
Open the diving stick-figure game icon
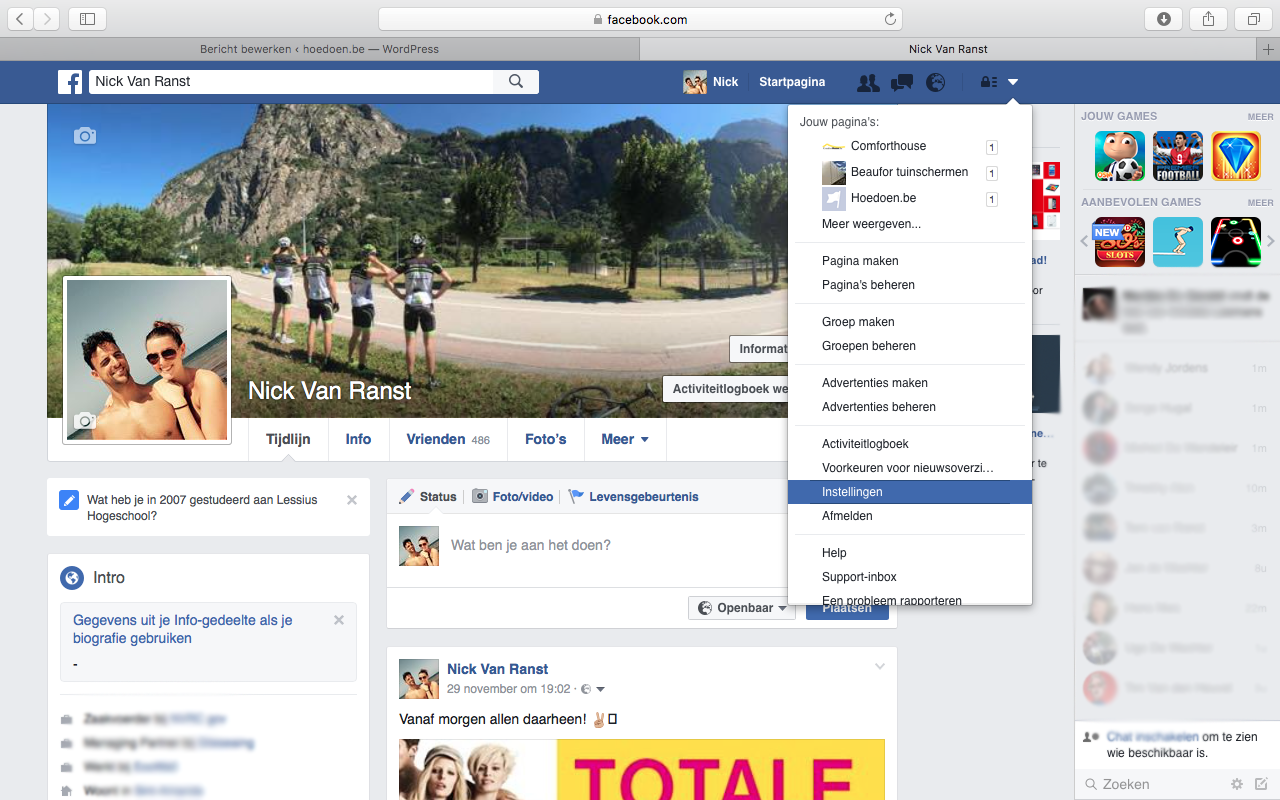click(x=1178, y=242)
